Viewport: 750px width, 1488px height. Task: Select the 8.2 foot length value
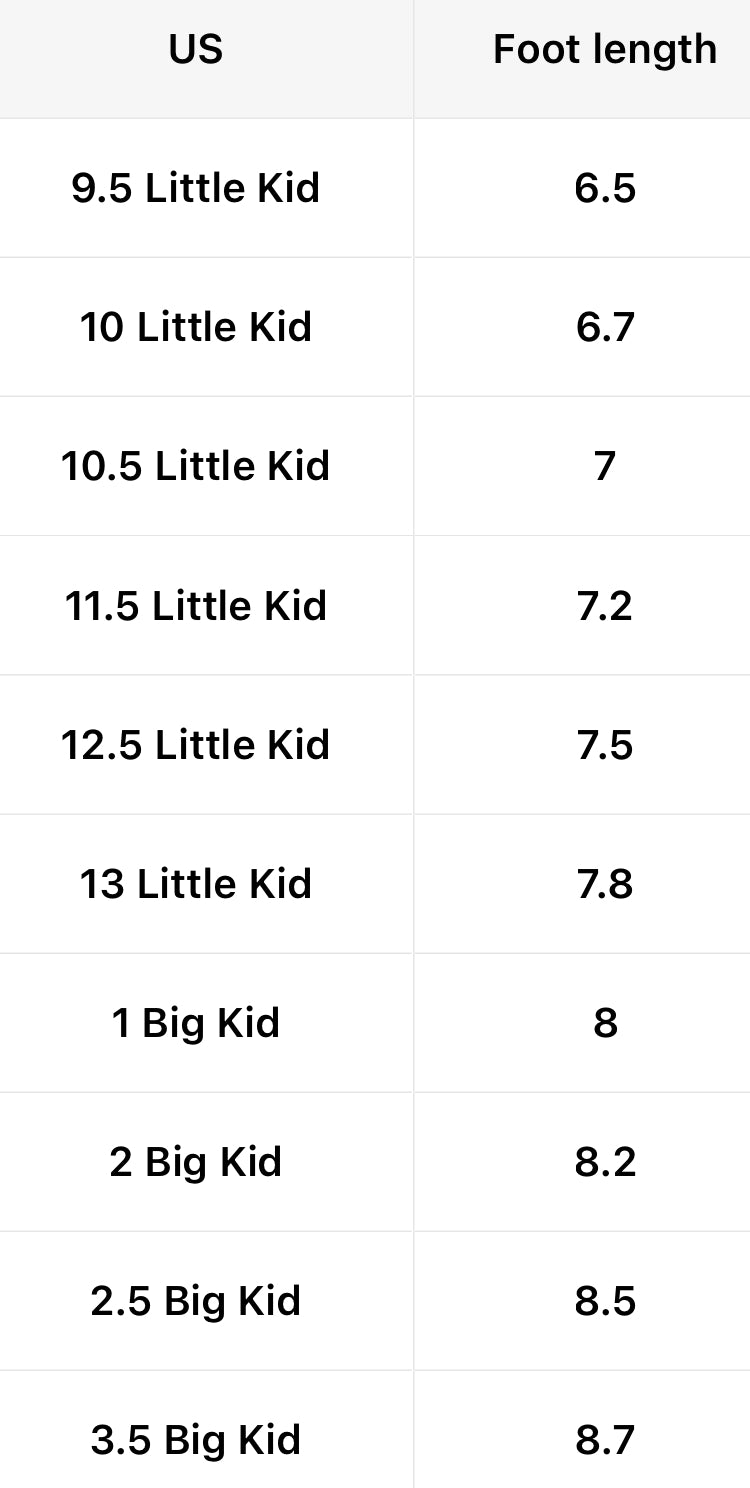605,1161
